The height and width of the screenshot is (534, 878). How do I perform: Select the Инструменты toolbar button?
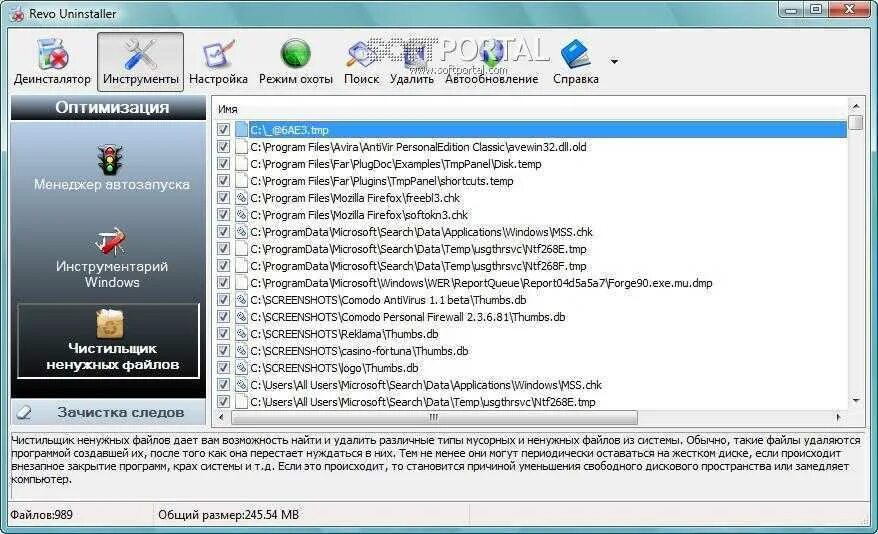pos(141,62)
